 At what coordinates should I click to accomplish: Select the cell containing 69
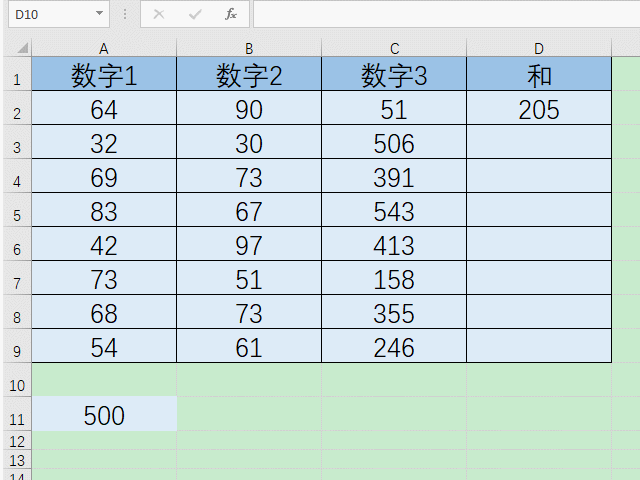click(104, 176)
